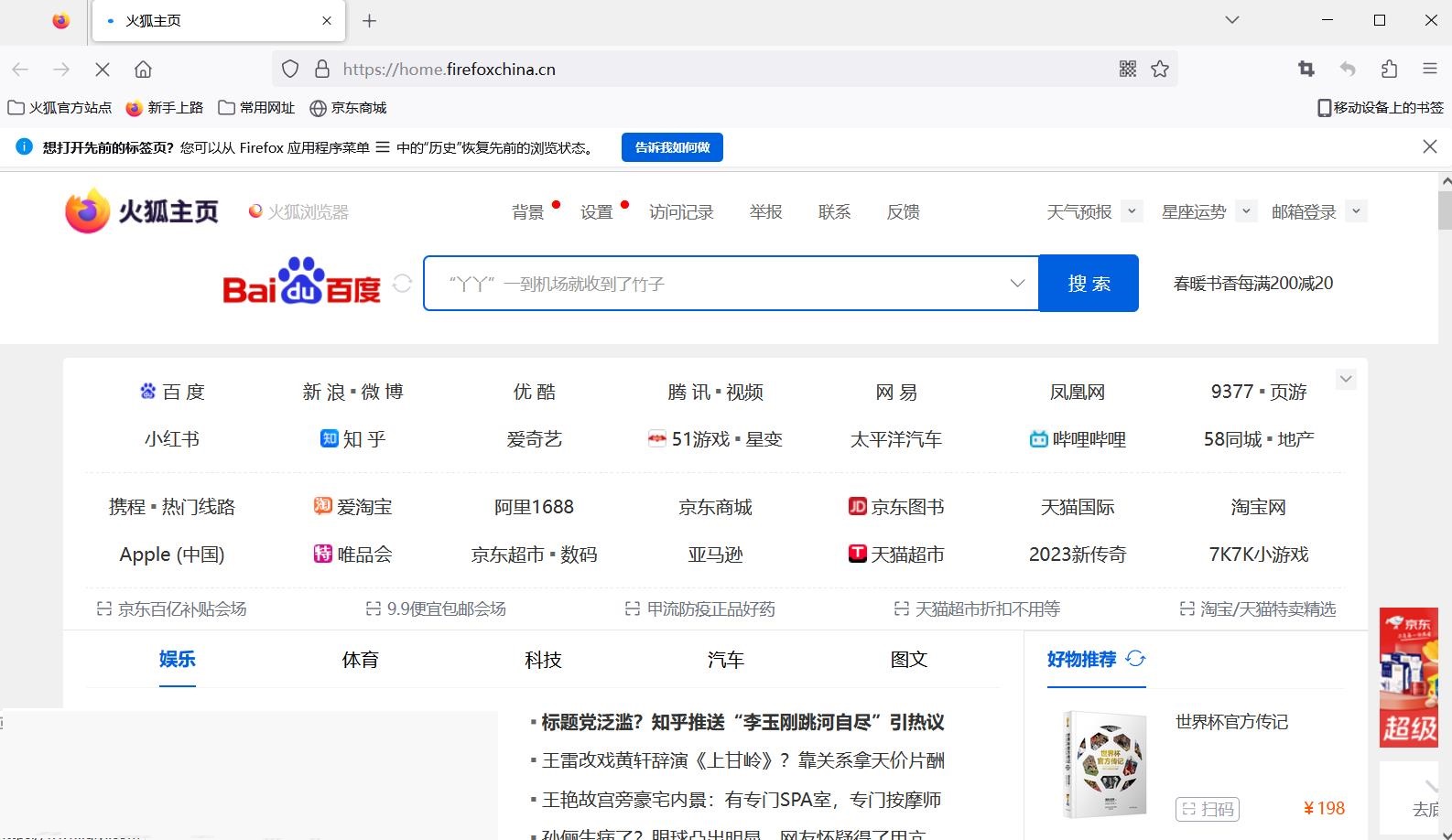This screenshot has height=840, width=1452.
Task: Click the undo closed tab arrow
Action: [1348, 70]
